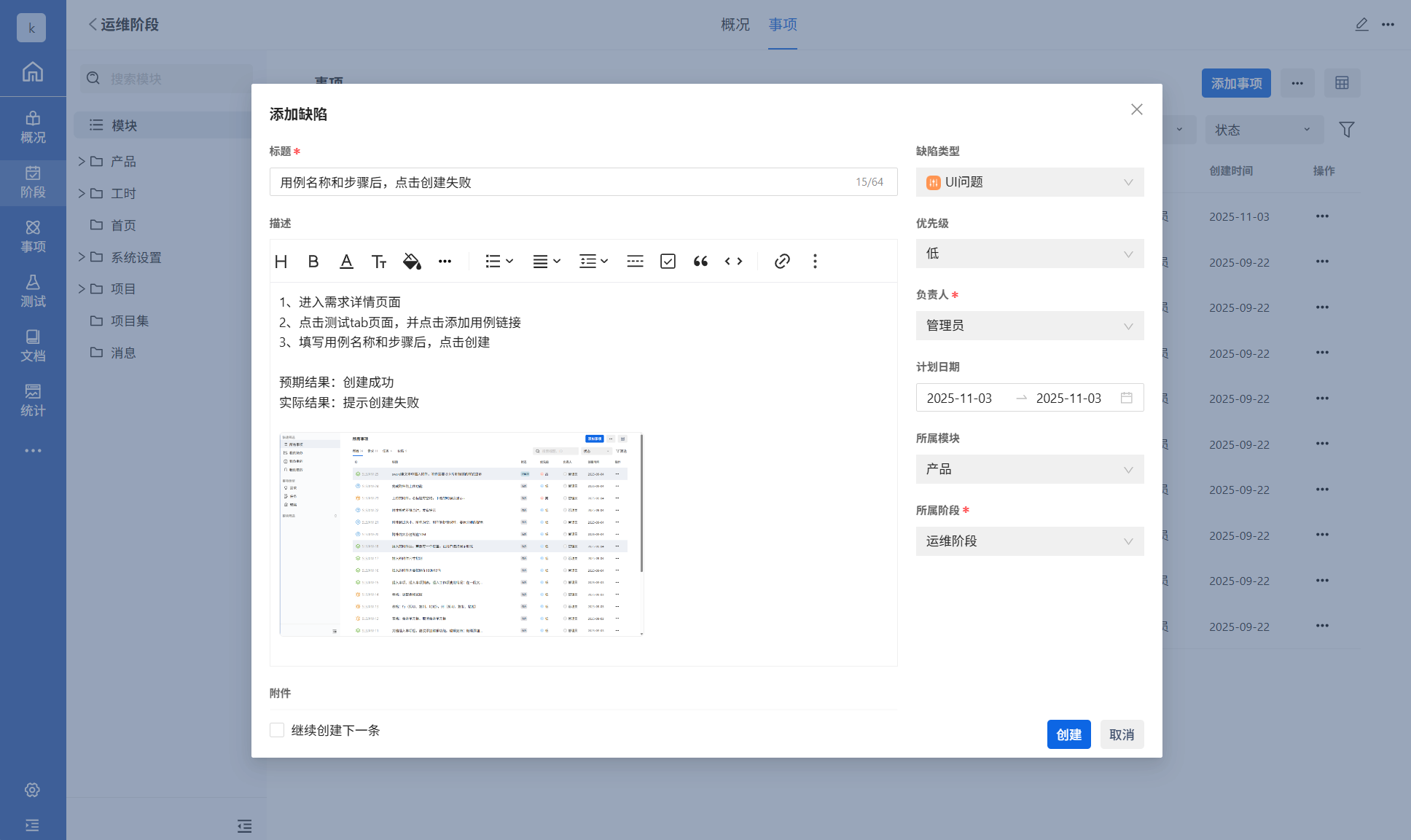Check the 继续创建下一条 checkbox
This screenshot has height=840, width=1411.
[277, 730]
